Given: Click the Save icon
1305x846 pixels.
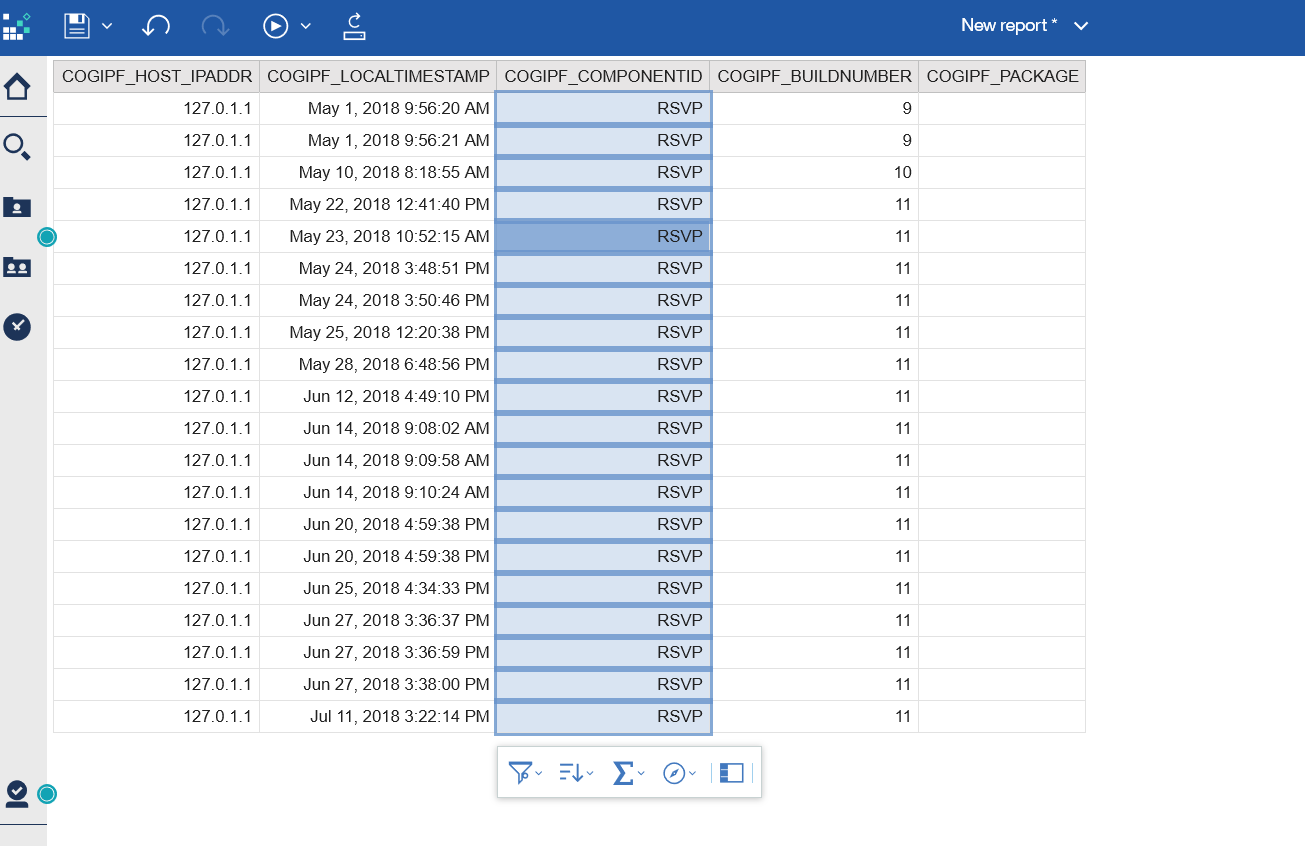Looking at the screenshot, I should click(x=77, y=26).
